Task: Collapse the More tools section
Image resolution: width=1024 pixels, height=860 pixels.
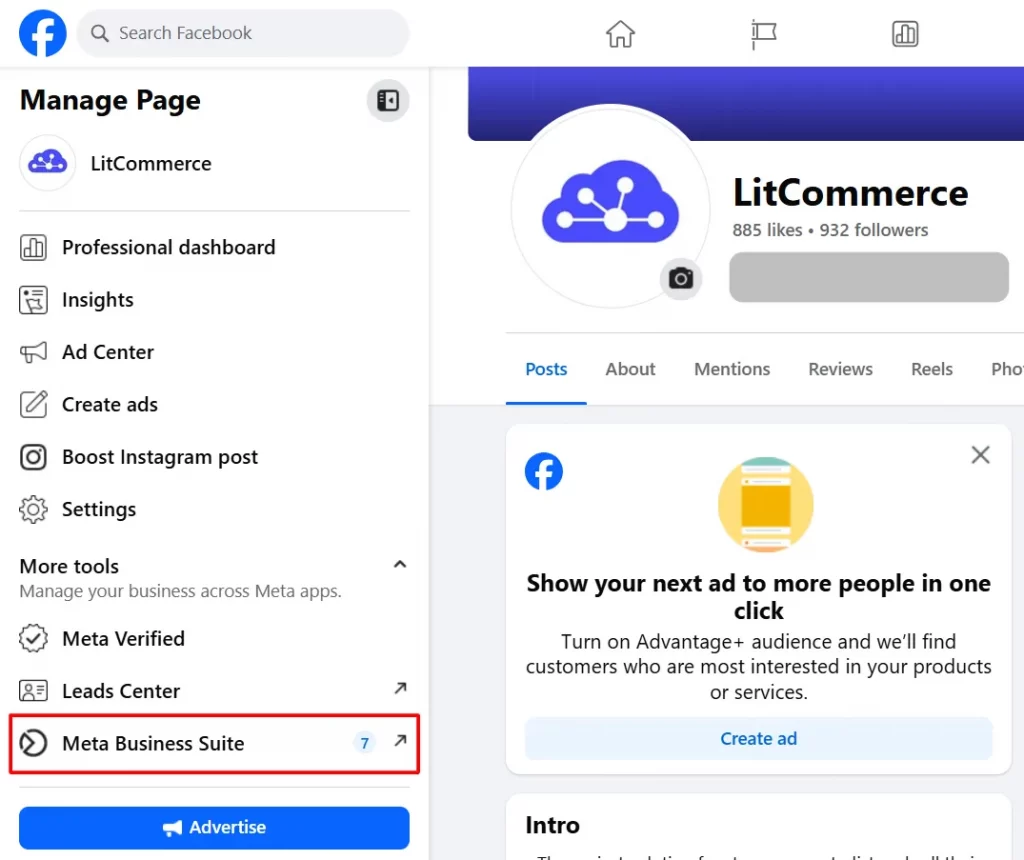Action: pos(400,564)
